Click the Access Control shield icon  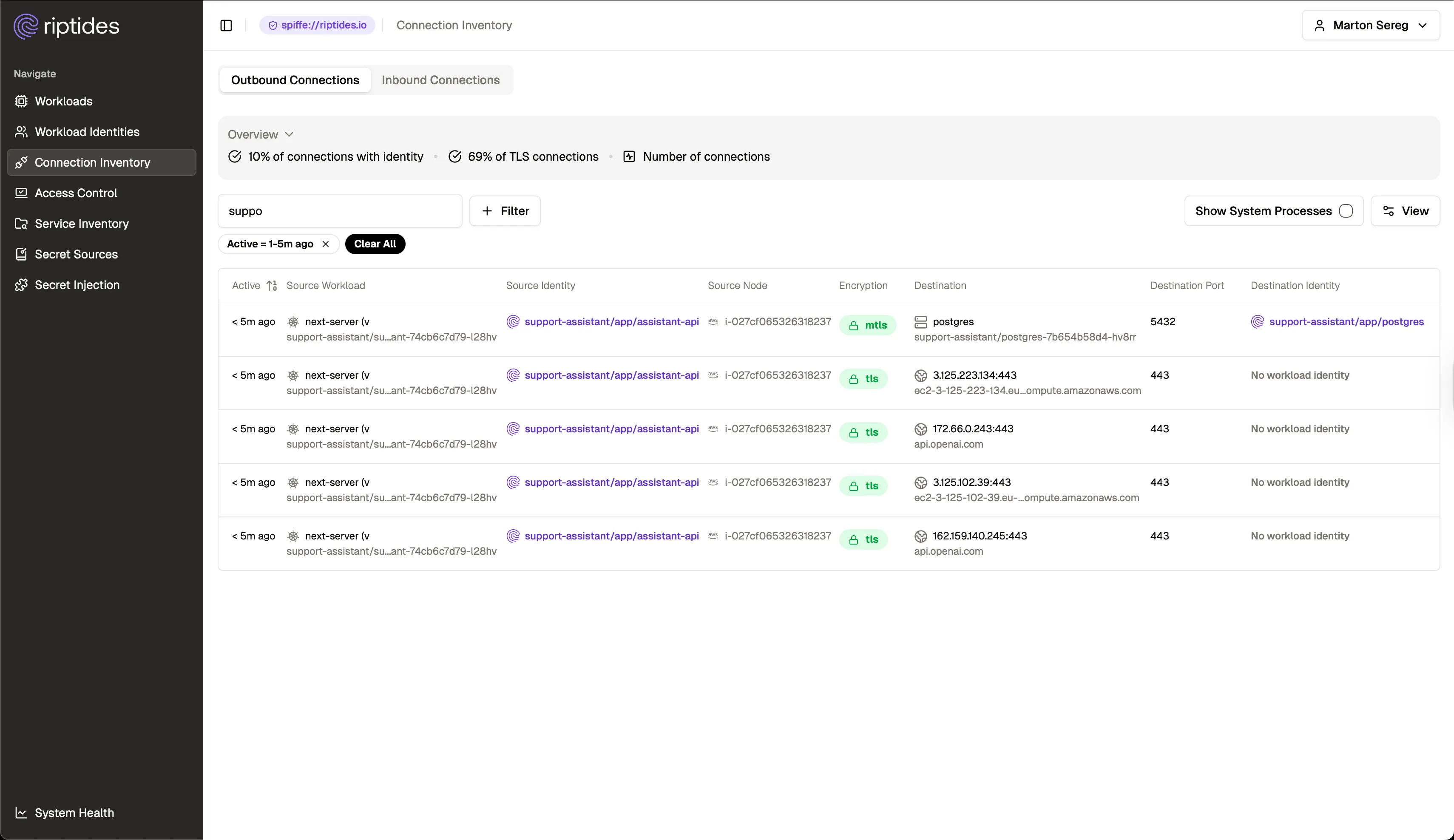click(21, 193)
